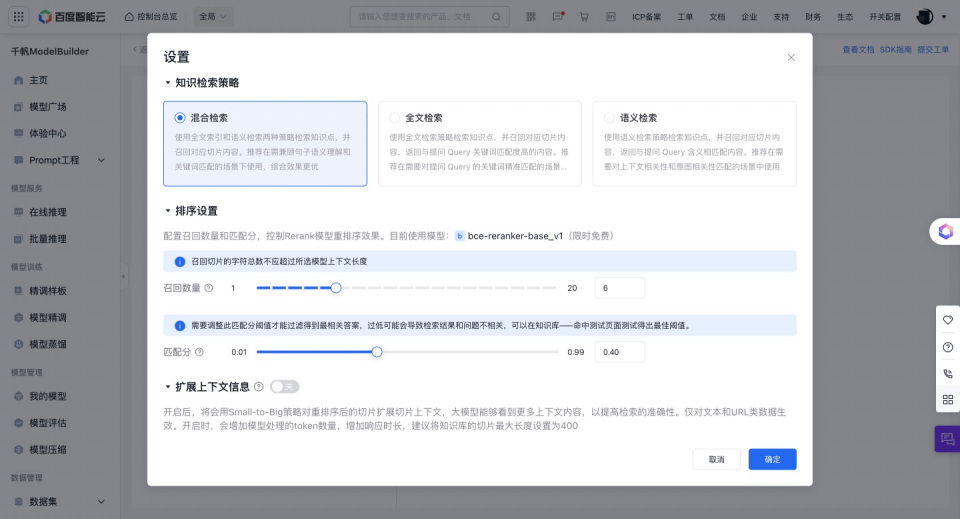Open the ICP备案 menu item
The image size is (960, 519).
point(647,17)
